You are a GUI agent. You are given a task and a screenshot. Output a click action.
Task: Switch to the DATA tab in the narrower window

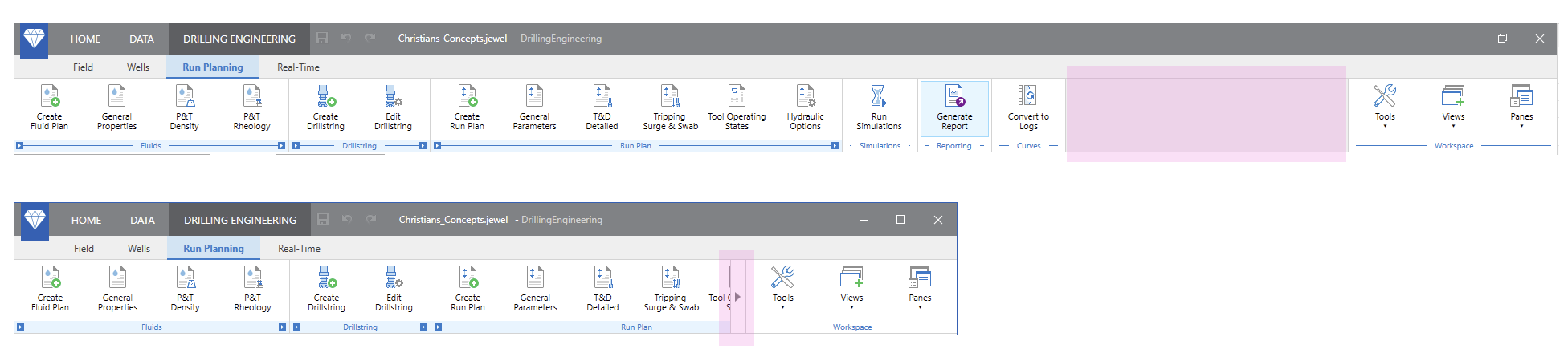142,220
